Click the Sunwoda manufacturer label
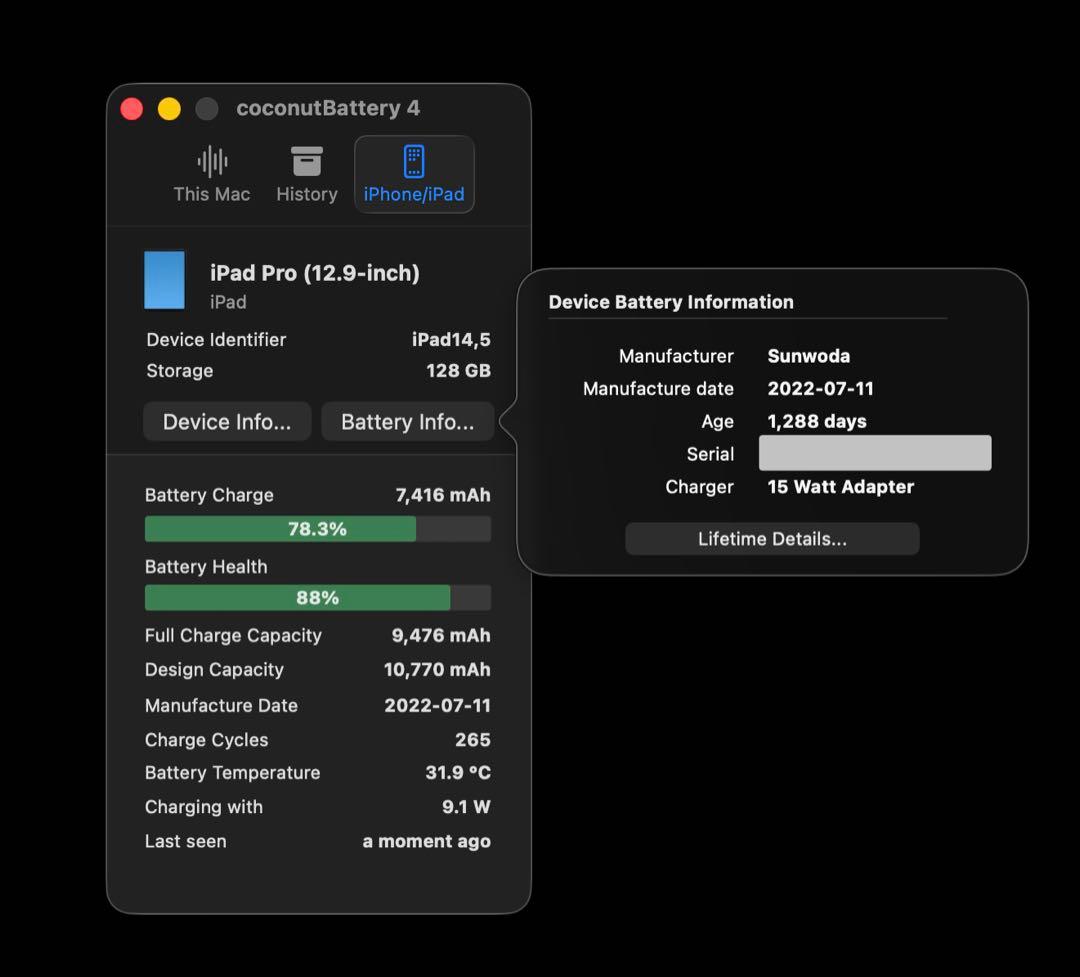The image size is (1080, 977). pos(808,355)
